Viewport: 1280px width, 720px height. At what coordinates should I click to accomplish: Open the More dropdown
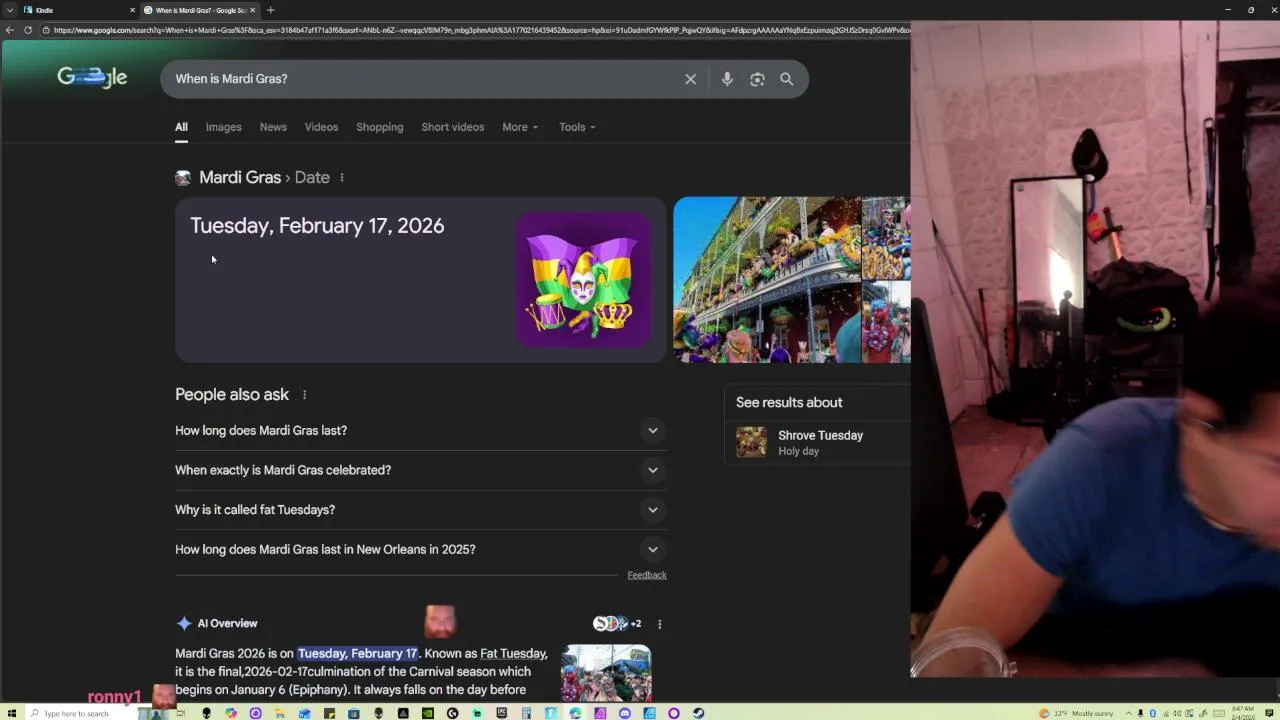[x=520, y=127]
